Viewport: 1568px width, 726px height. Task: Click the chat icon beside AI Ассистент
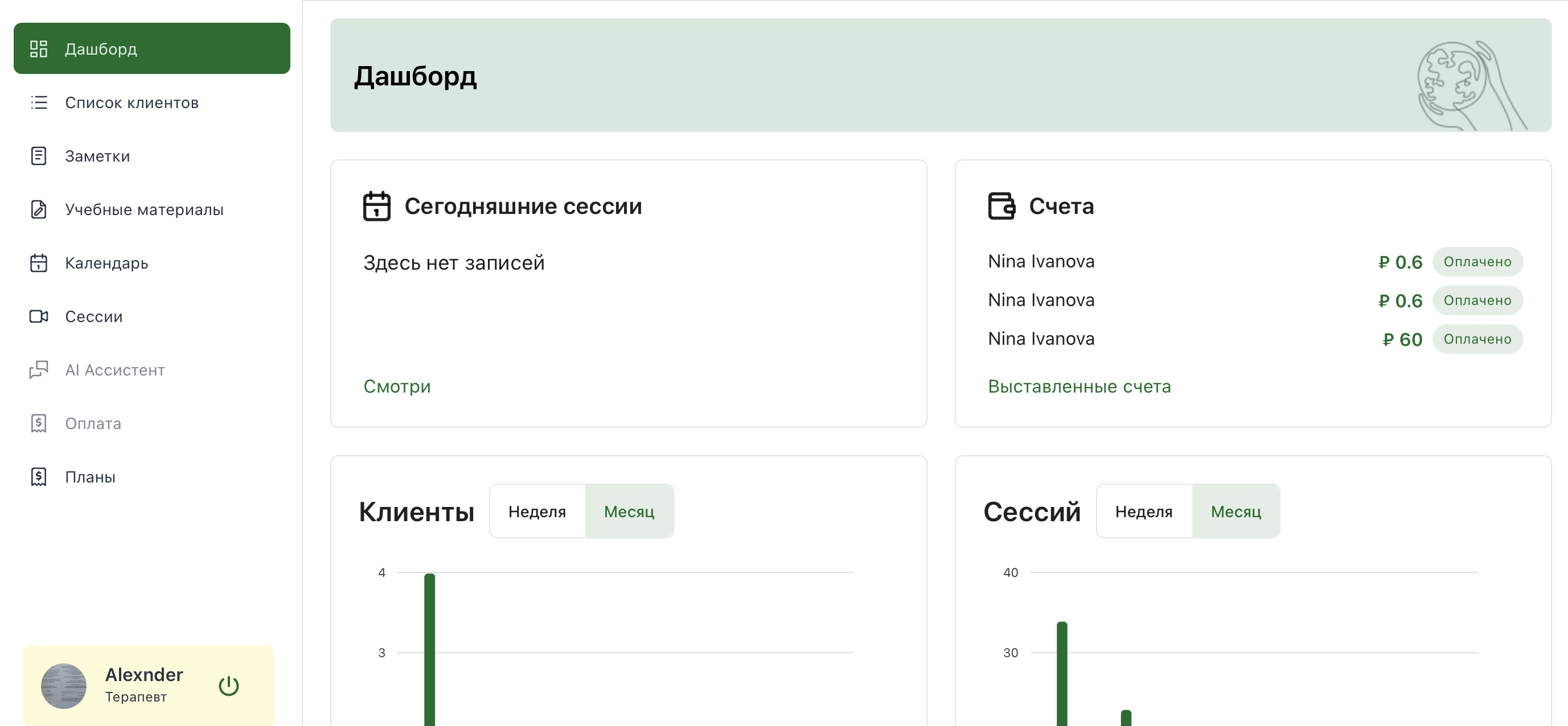point(39,370)
